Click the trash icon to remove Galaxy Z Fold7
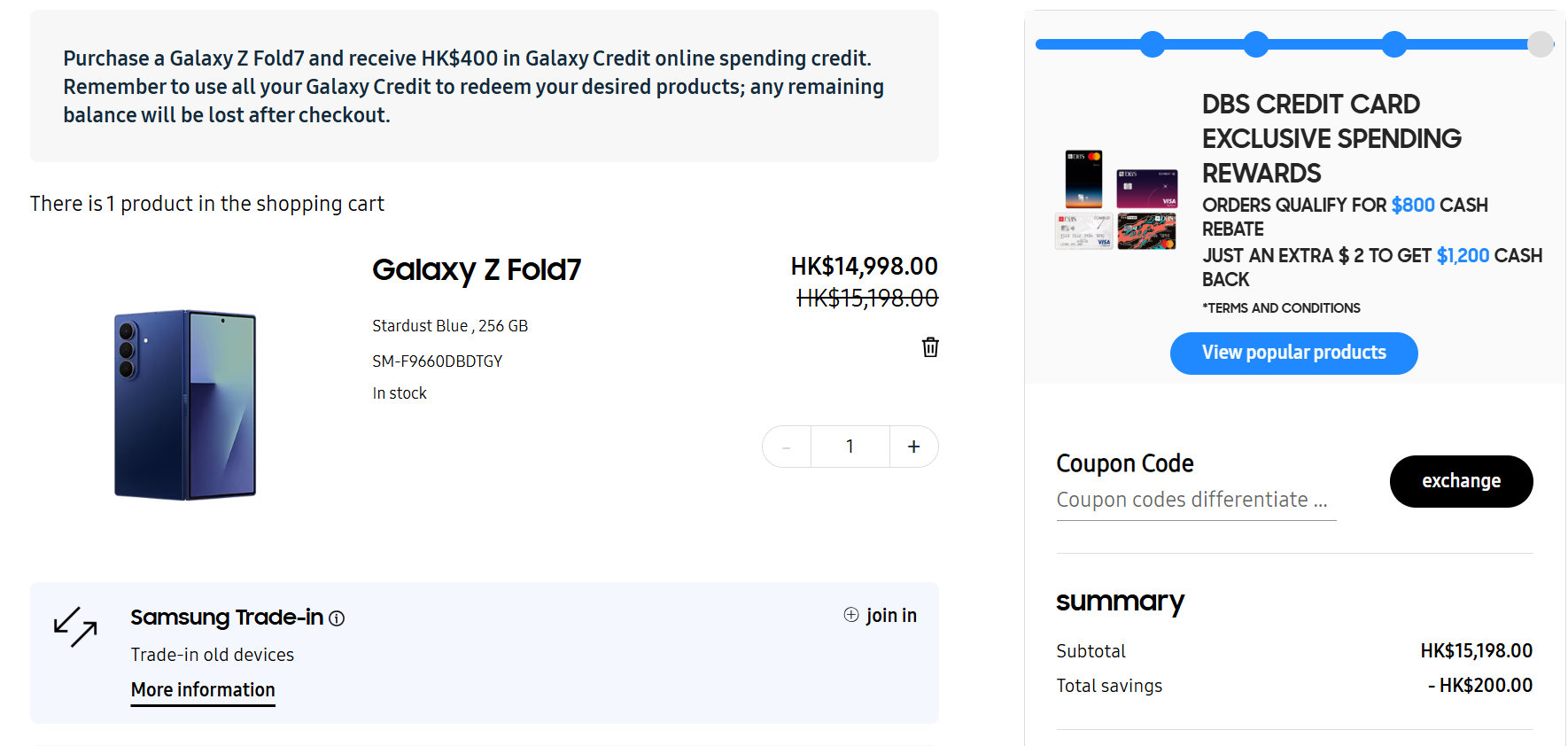This screenshot has width=1568, height=746. click(x=929, y=347)
